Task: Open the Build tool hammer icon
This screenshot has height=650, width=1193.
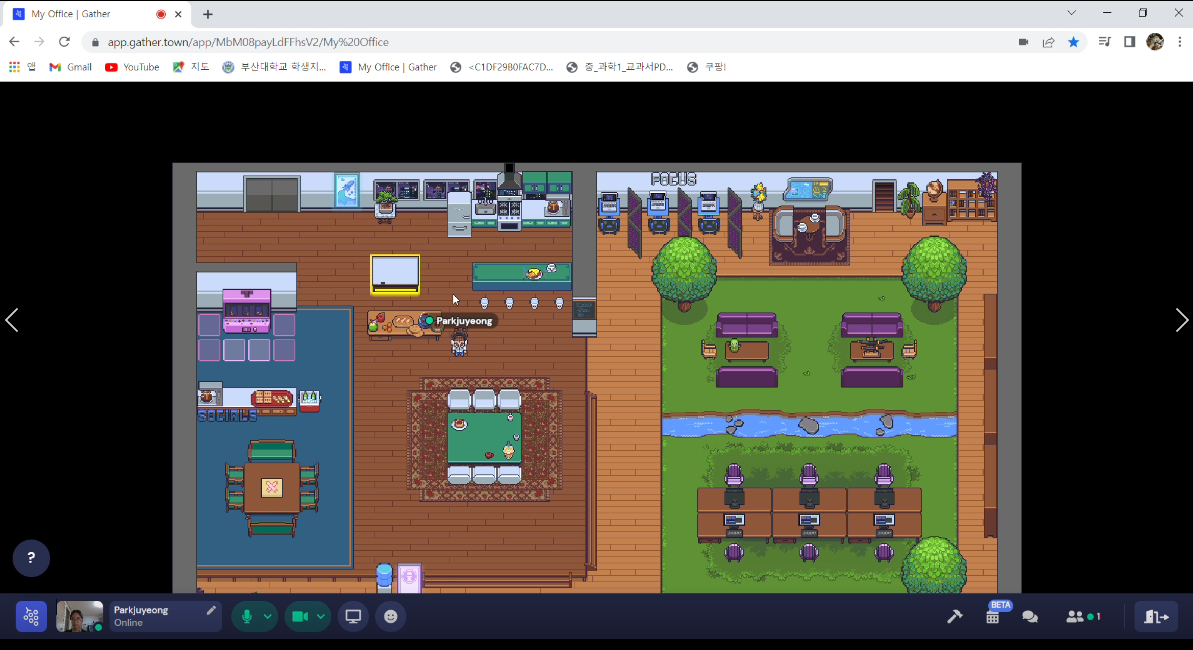Action: (954, 617)
